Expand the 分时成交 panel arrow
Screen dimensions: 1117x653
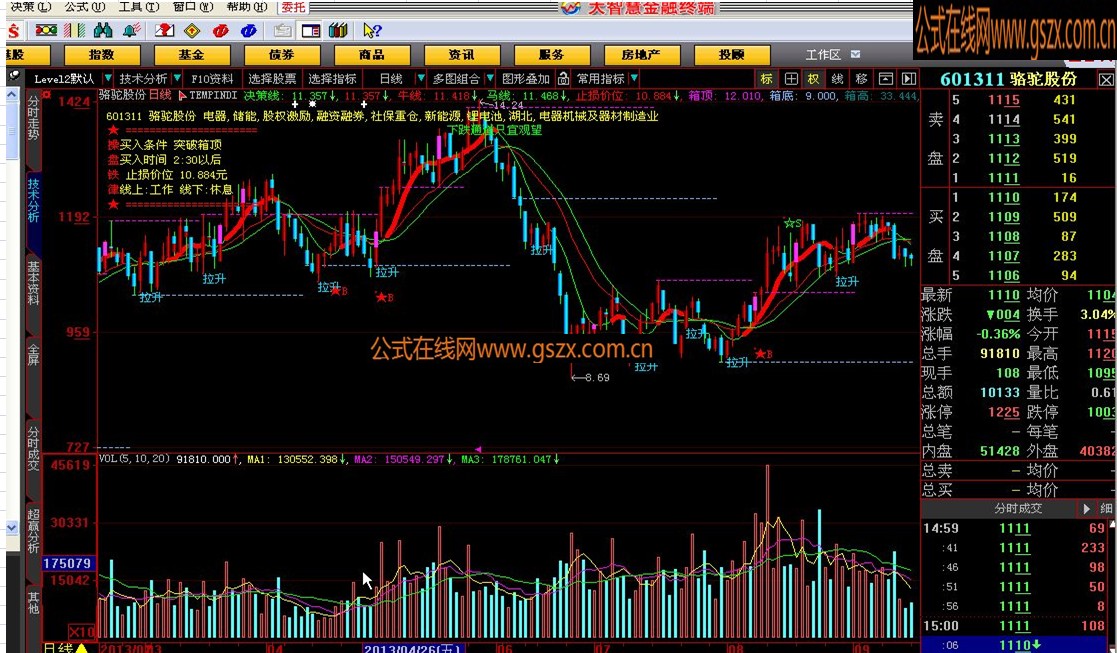[1086, 508]
